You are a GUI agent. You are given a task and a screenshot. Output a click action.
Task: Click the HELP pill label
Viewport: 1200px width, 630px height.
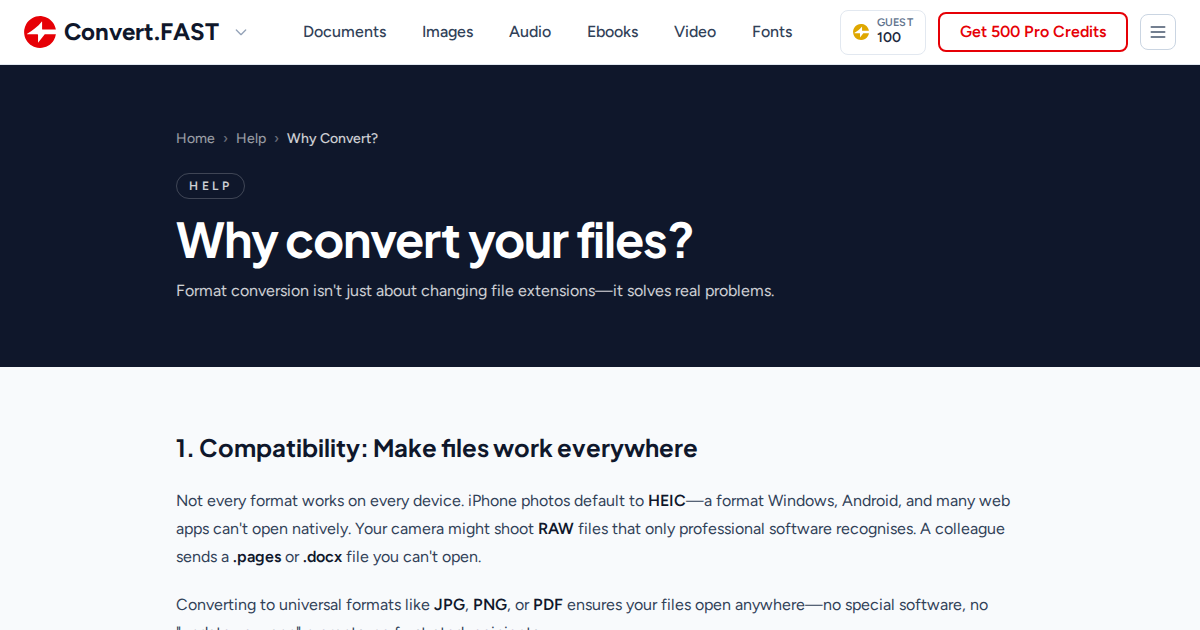[x=210, y=186]
